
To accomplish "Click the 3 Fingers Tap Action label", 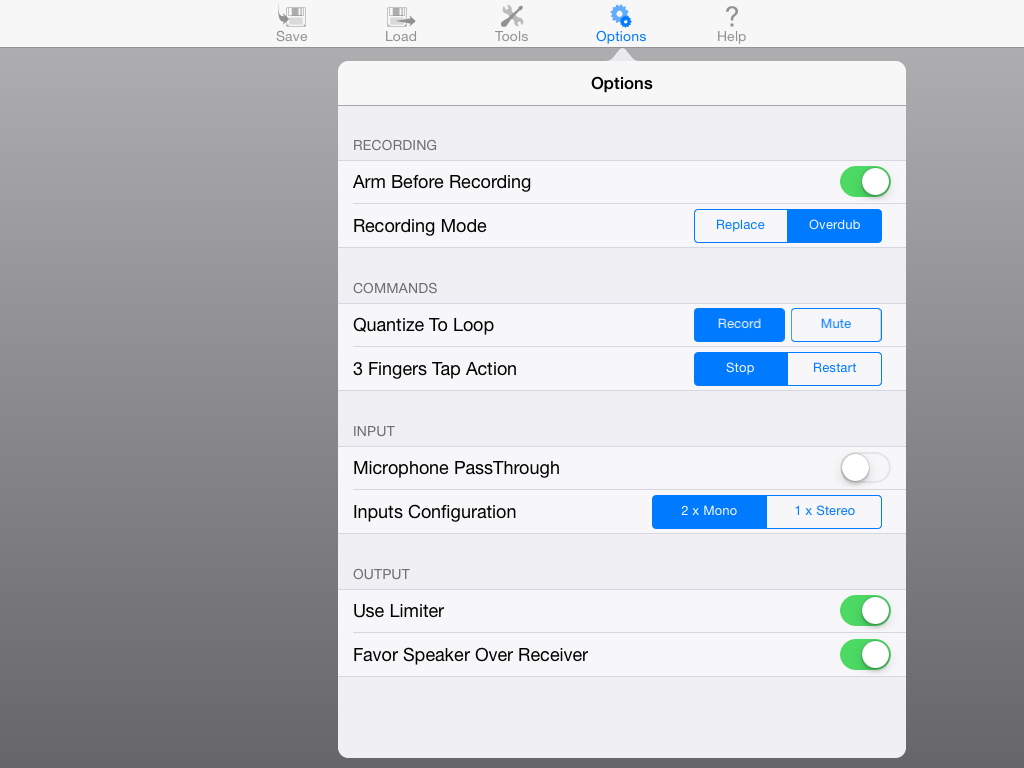I will tap(435, 368).
